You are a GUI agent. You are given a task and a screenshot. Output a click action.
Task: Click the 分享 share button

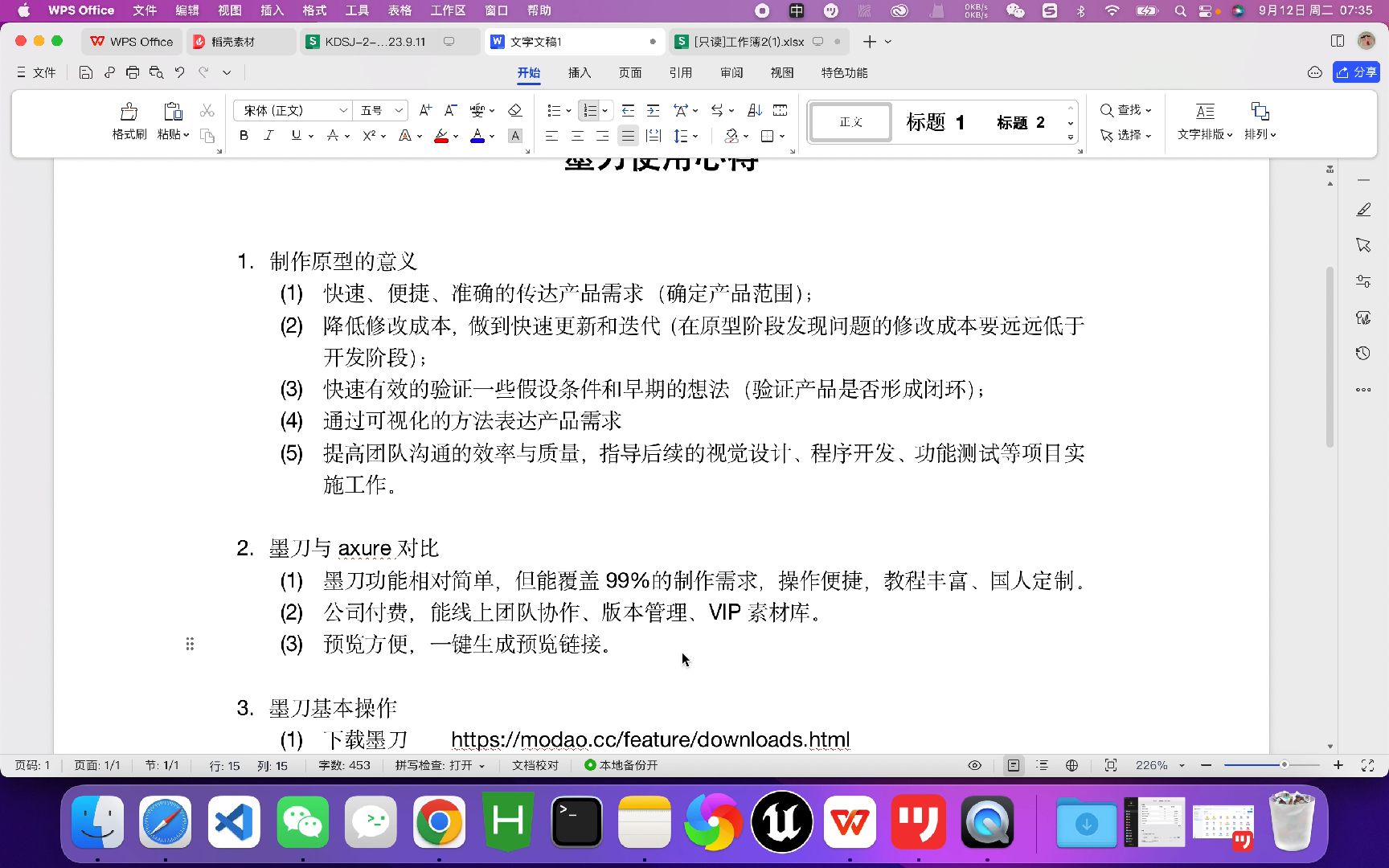[x=1356, y=72]
